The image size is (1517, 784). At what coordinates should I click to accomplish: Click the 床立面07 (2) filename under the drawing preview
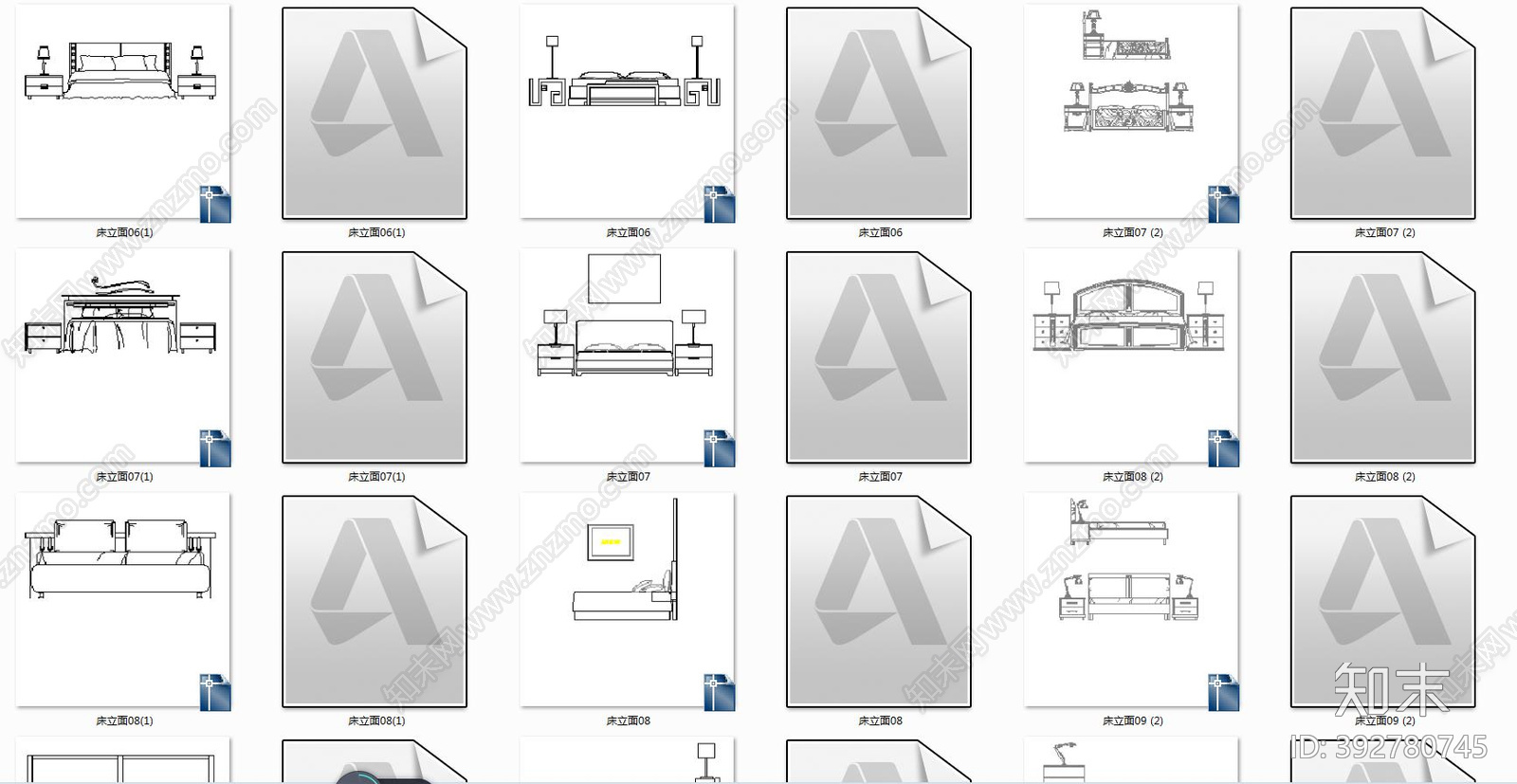click(x=1133, y=232)
